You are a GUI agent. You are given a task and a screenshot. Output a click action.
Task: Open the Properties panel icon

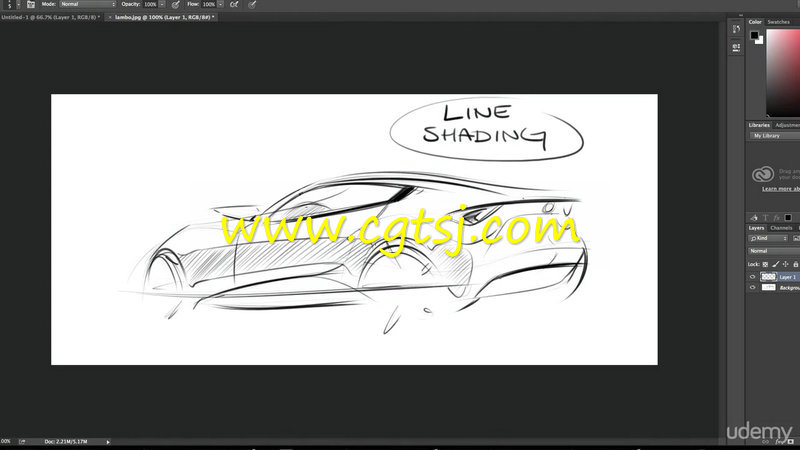(x=736, y=47)
